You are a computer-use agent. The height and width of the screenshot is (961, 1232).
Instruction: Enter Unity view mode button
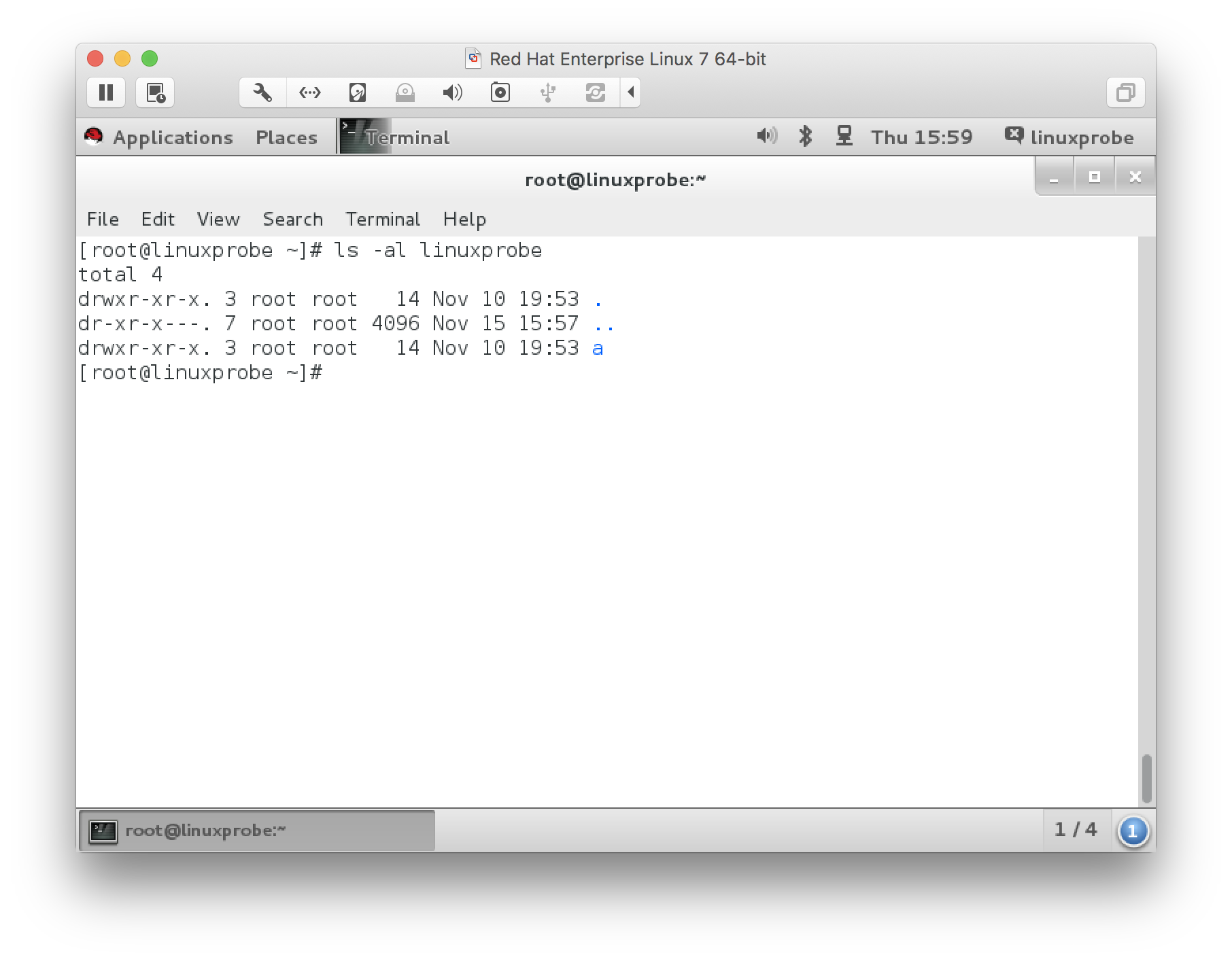1126,92
